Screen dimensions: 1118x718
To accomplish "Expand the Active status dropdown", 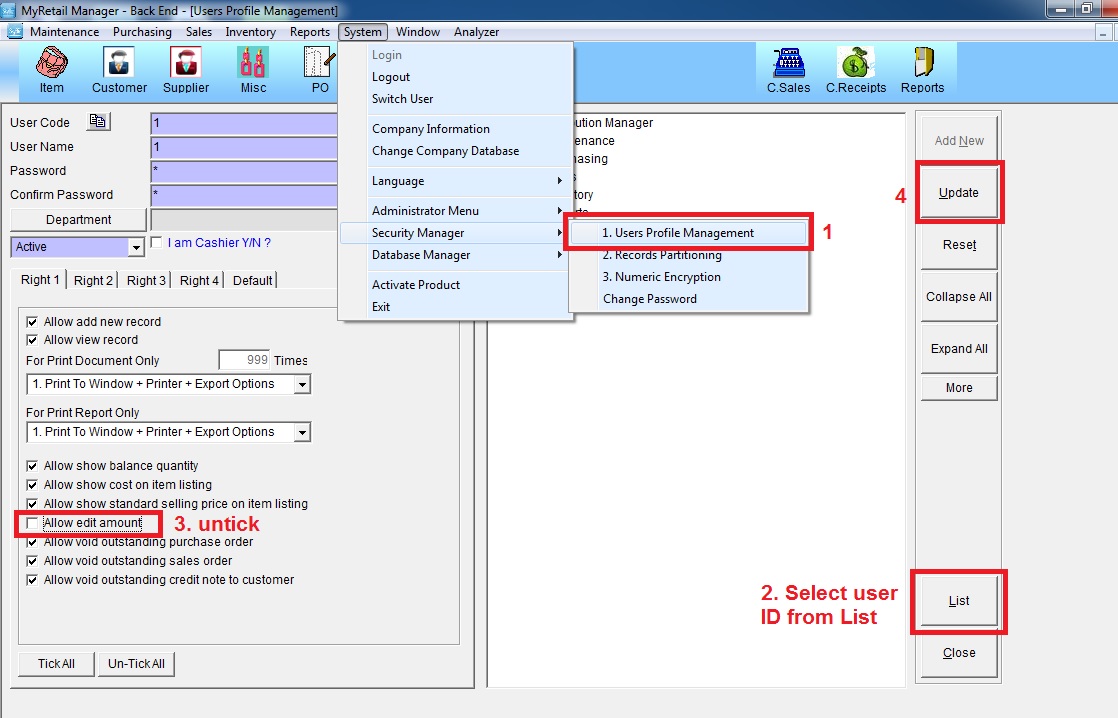I will 136,247.
